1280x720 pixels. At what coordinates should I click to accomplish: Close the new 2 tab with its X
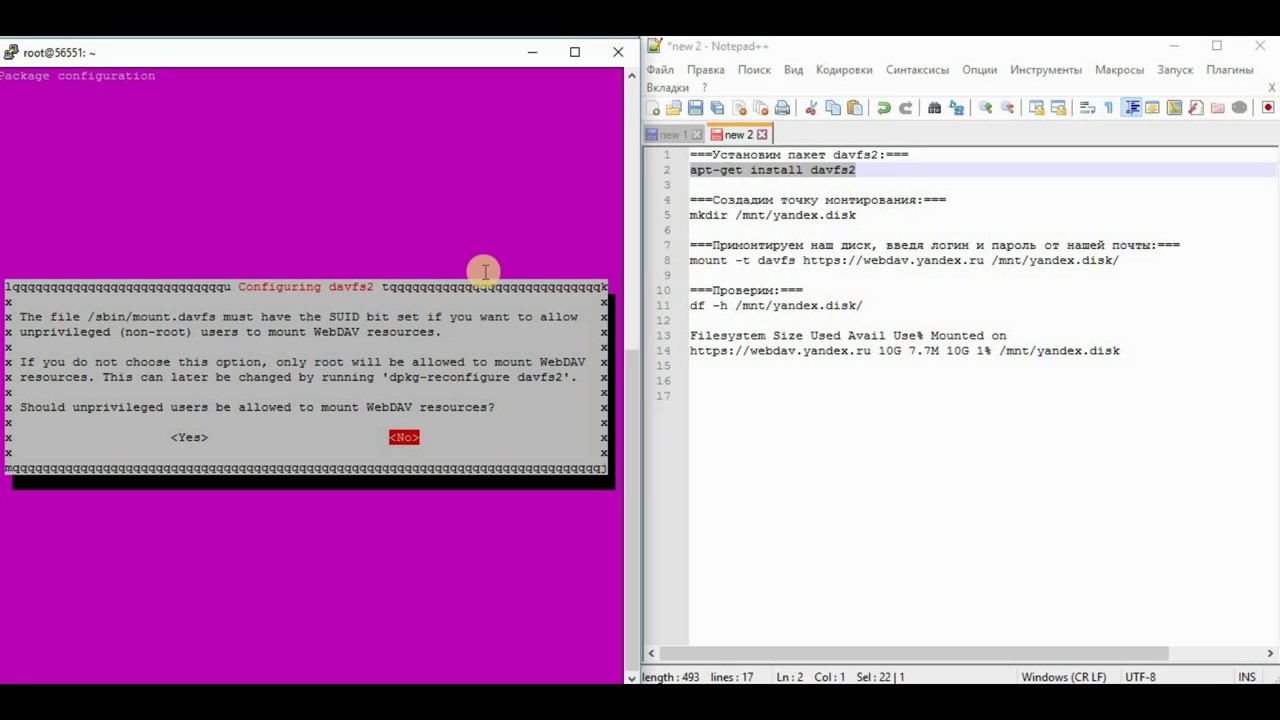pos(762,135)
